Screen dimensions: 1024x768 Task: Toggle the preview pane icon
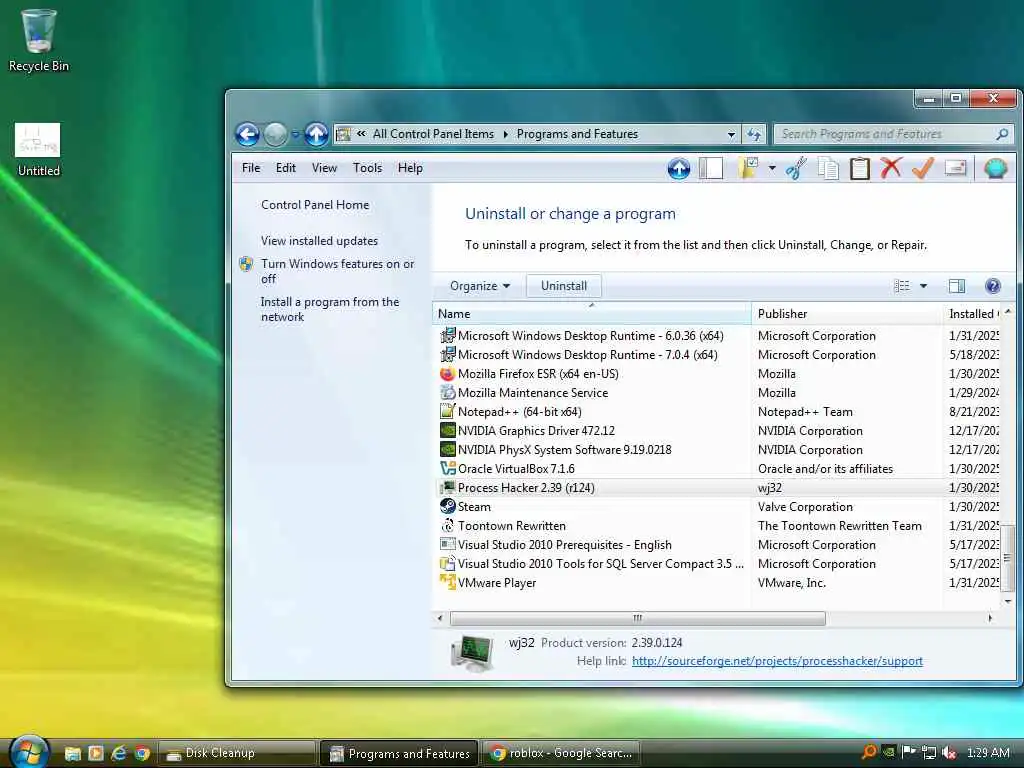pyautogui.click(x=957, y=285)
